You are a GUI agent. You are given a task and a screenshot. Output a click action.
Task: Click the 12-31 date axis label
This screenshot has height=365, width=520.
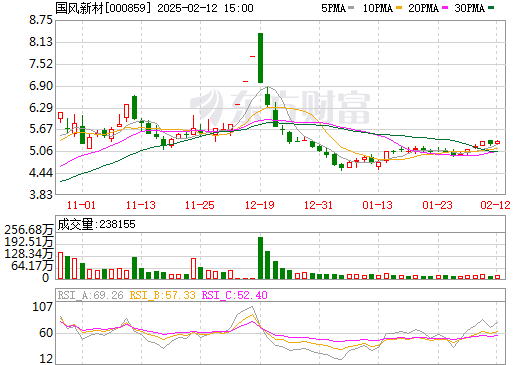point(319,205)
